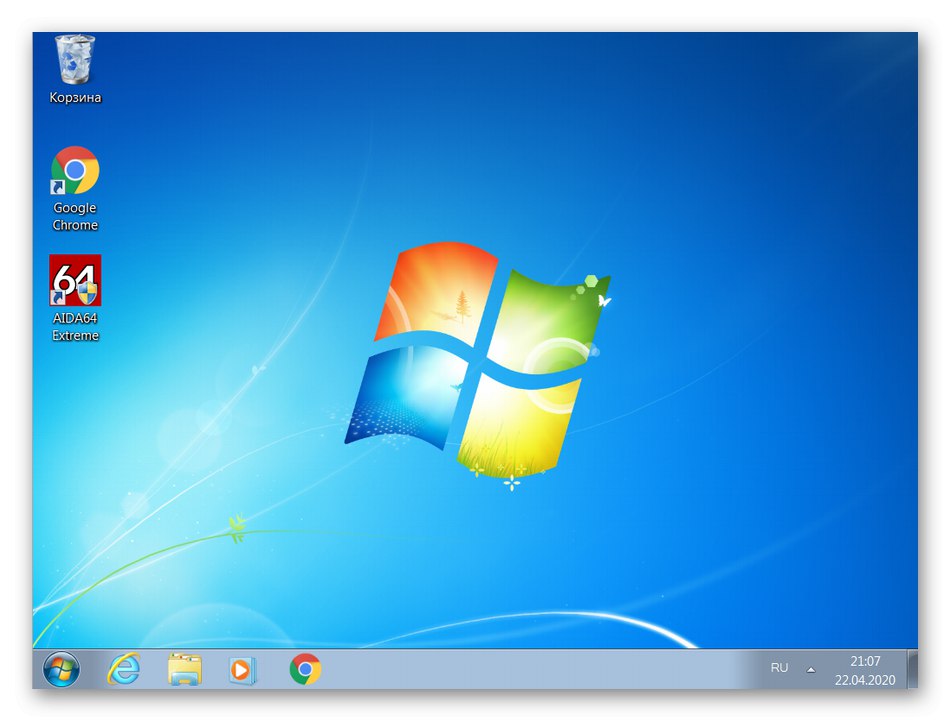Screen dimensions: 950x721
Task: Open the clock showing 21:07
Action: 865,660
